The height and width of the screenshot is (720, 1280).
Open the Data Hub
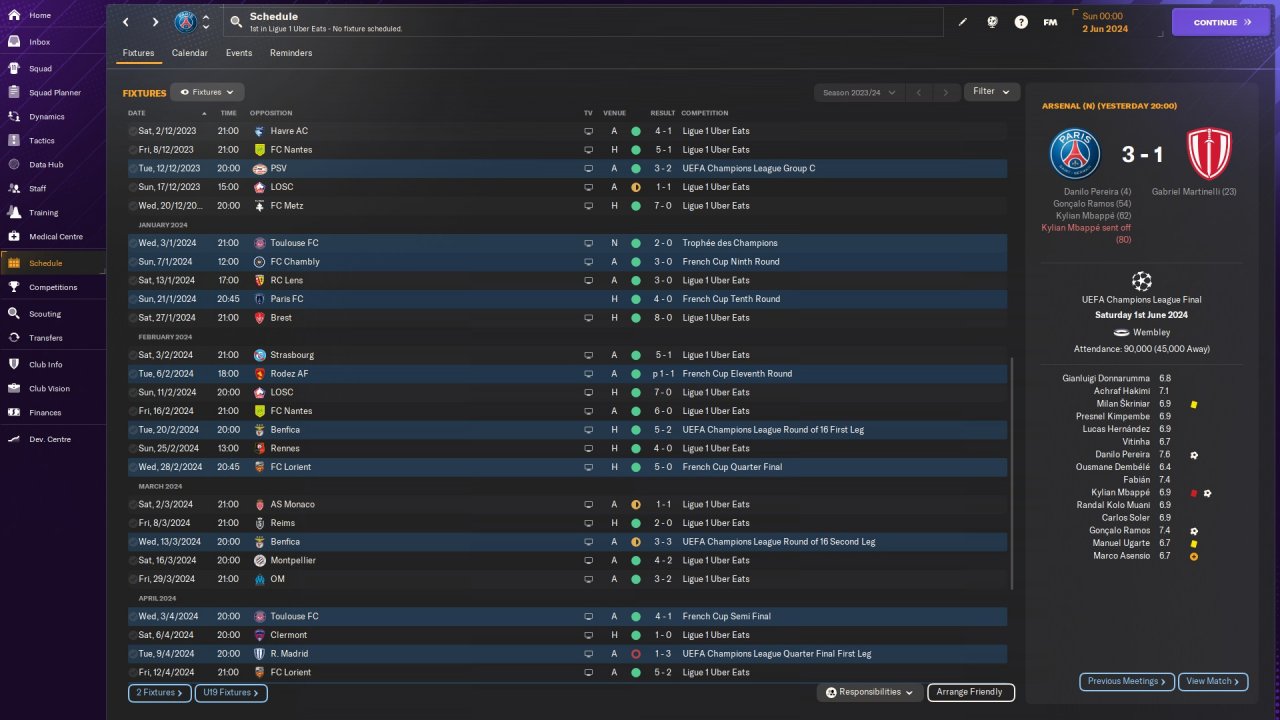pos(46,164)
